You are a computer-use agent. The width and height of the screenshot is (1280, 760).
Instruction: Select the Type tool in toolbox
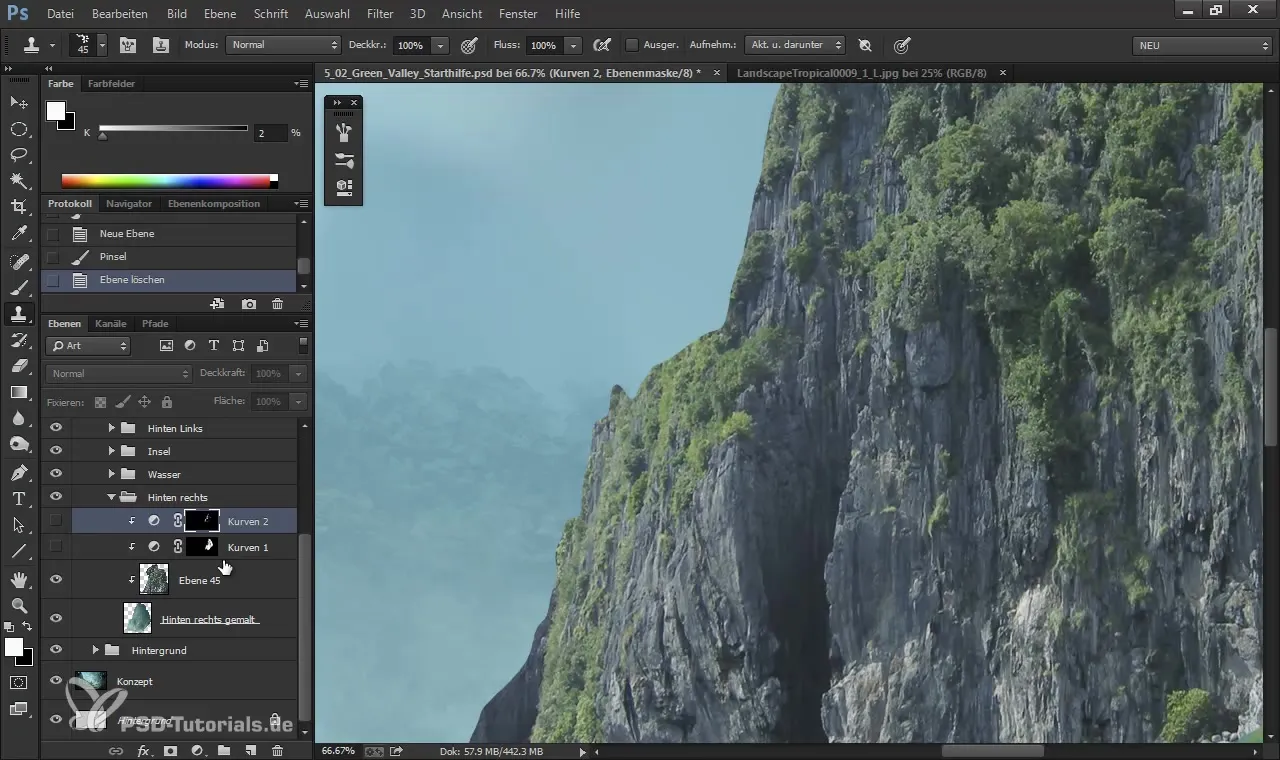18,498
